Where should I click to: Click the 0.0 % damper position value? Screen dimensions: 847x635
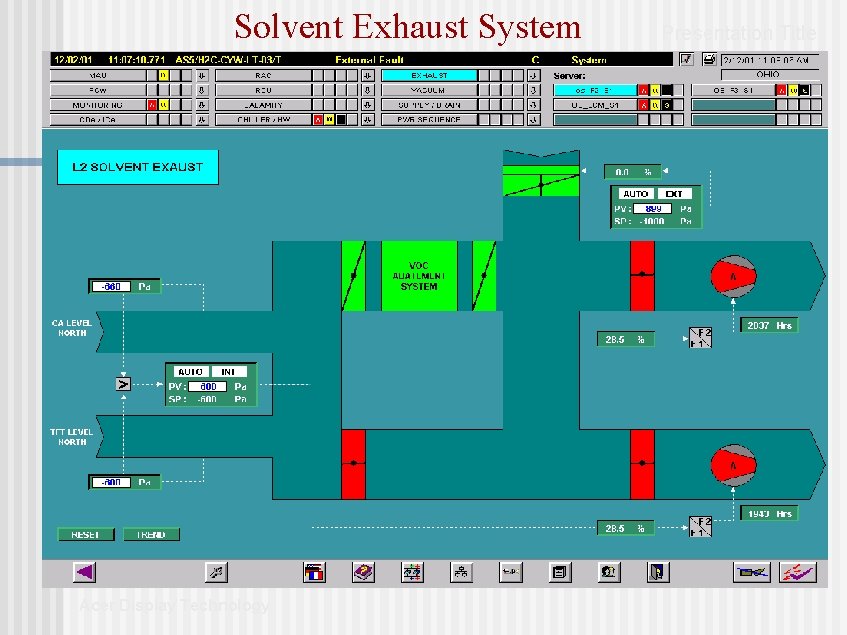[x=633, y=172]
